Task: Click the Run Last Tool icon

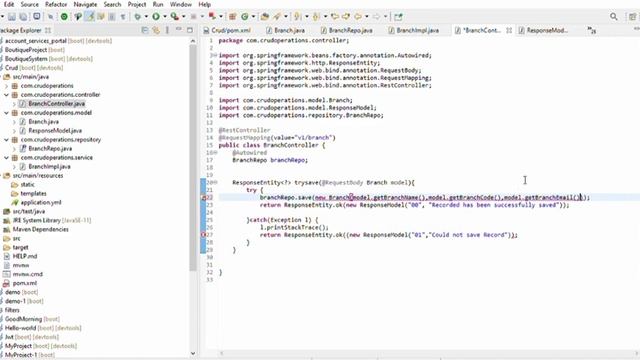Action: 174,17
